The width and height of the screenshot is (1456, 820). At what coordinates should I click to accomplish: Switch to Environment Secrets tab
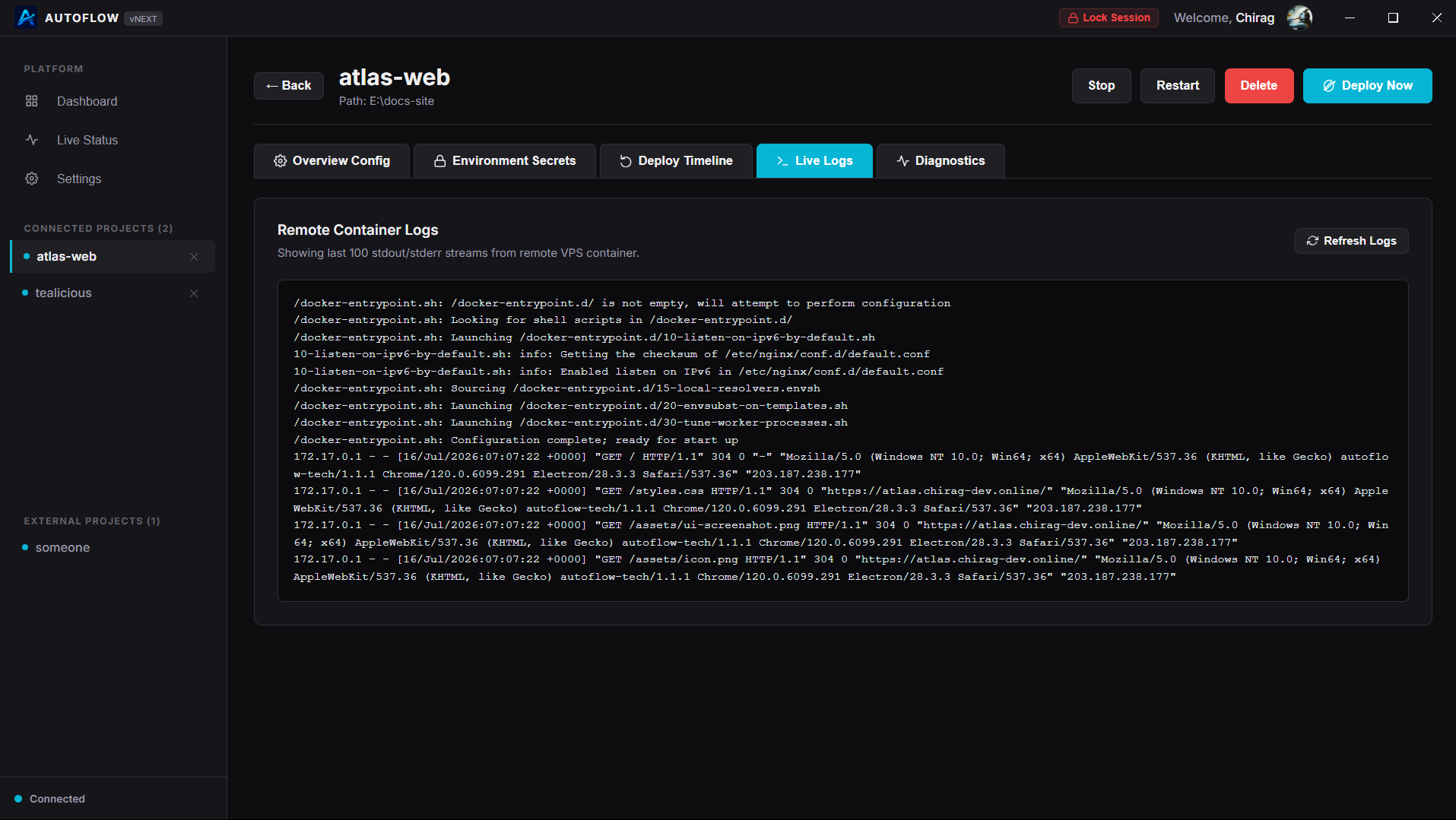(505, 161)
